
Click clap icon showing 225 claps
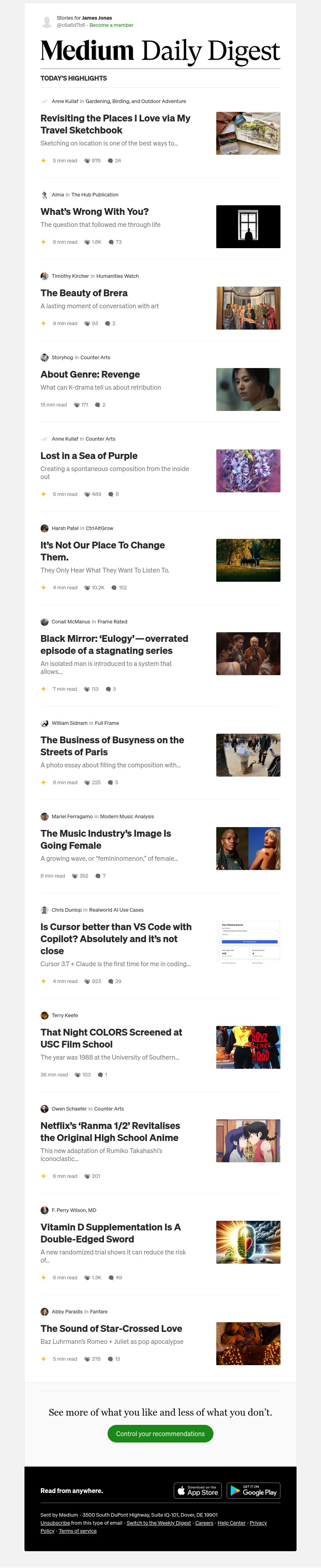[87, 783]
